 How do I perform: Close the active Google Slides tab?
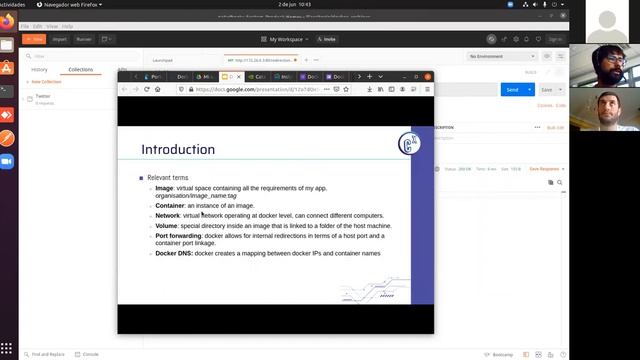point(239,76)
